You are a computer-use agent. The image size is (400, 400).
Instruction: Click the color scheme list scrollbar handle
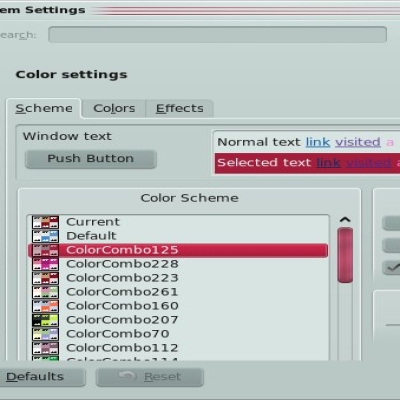[345, 255]
